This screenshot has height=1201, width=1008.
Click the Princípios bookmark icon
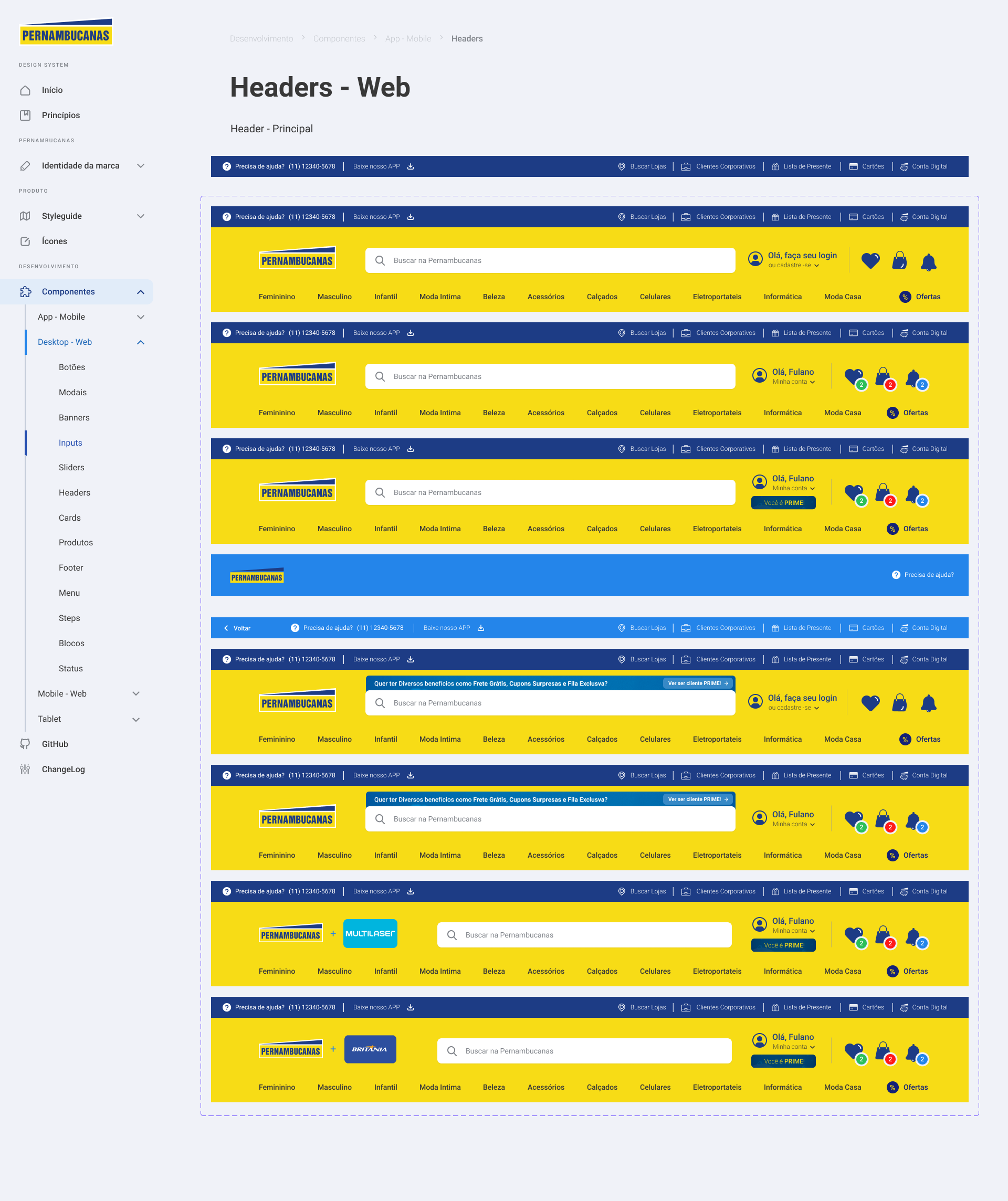25,115
